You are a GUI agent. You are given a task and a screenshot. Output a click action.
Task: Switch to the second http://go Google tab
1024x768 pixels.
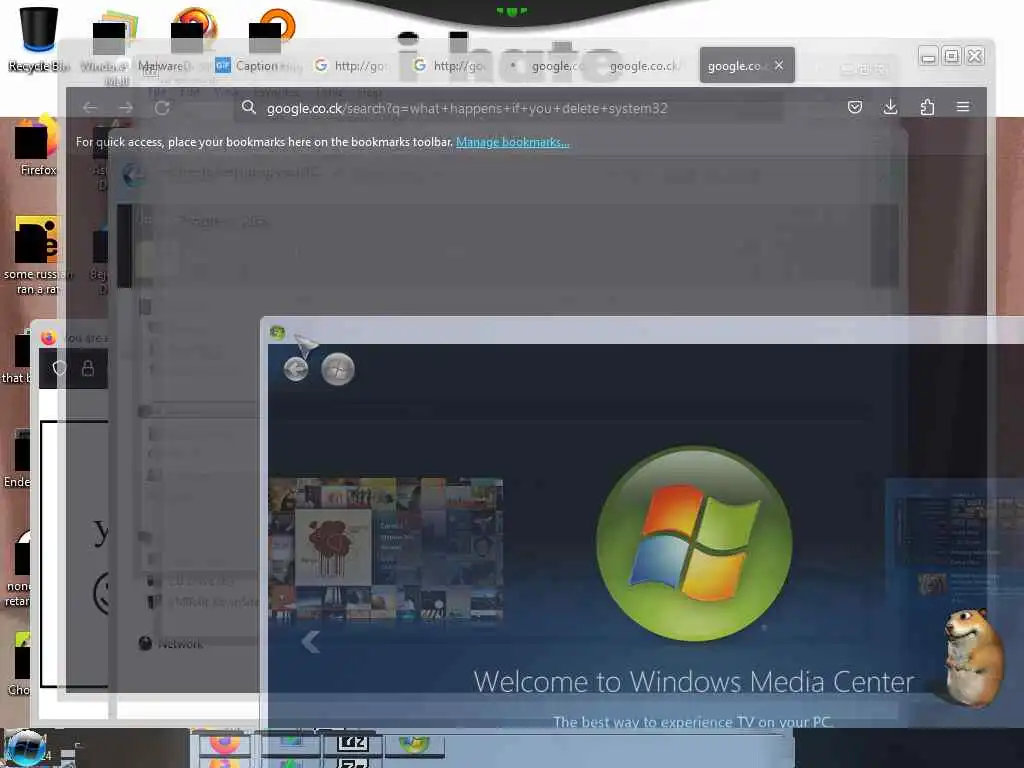451,65
